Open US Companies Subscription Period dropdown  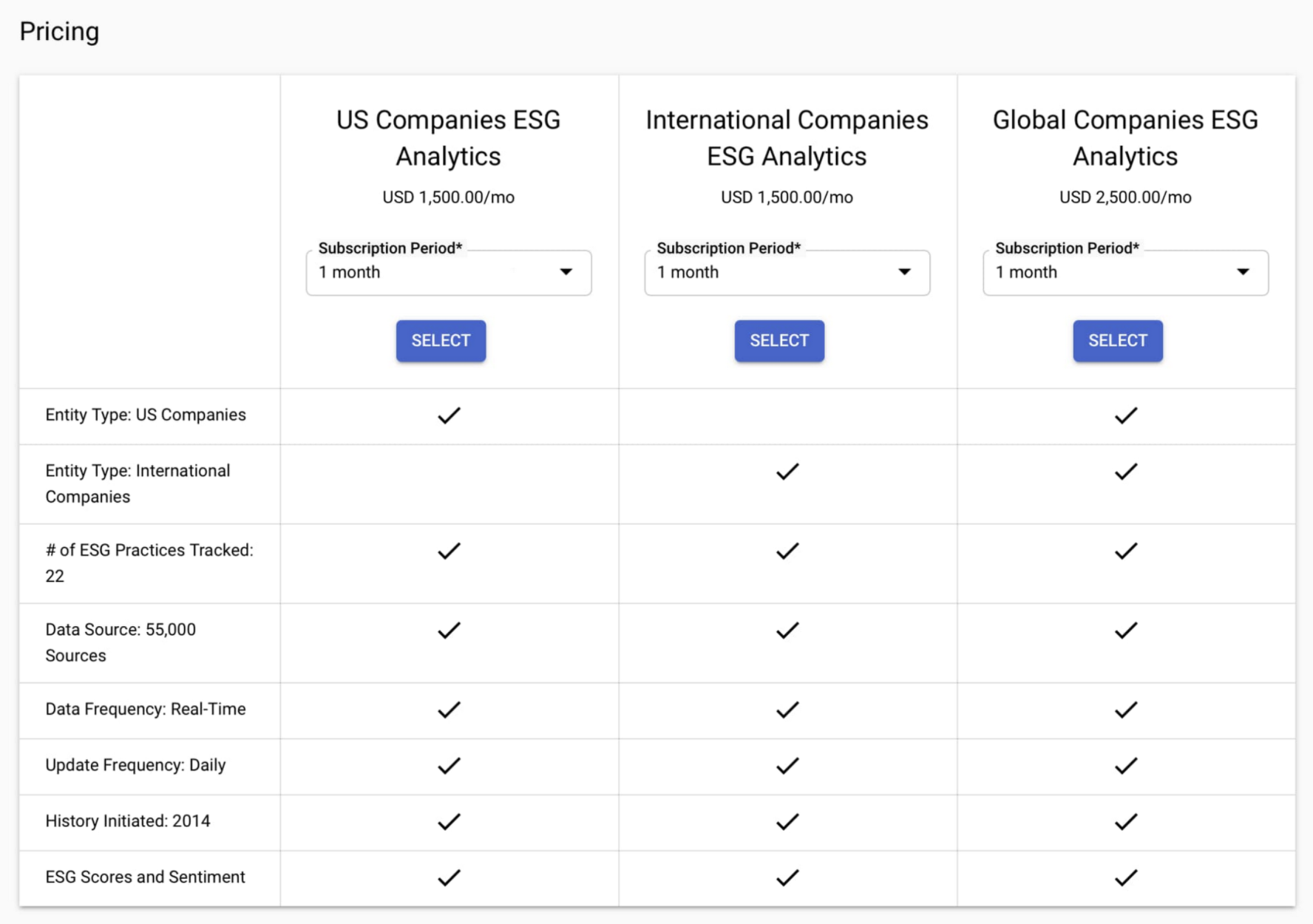448,273
